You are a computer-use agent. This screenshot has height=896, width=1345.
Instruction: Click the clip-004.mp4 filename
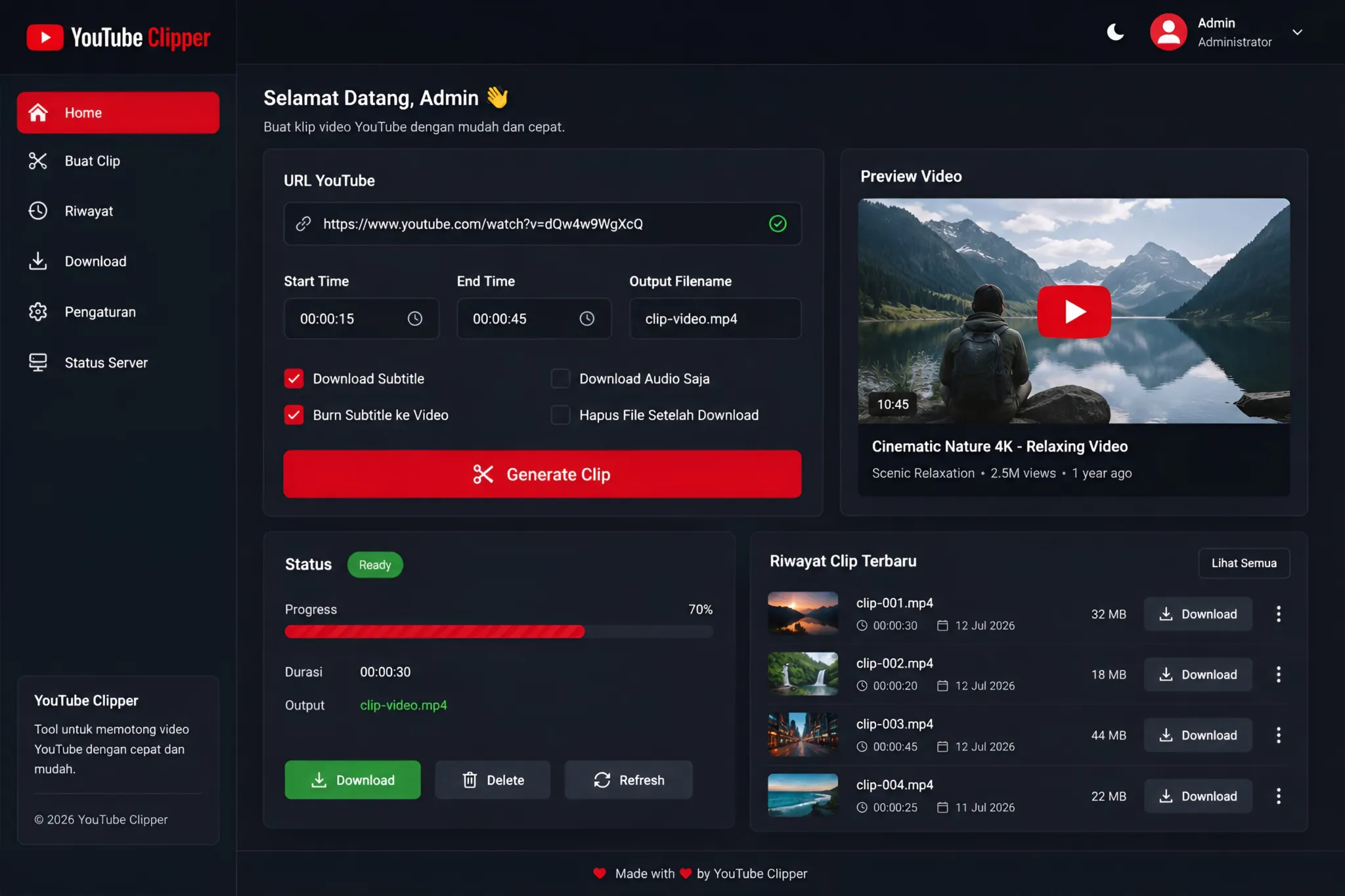click(894, 785)
